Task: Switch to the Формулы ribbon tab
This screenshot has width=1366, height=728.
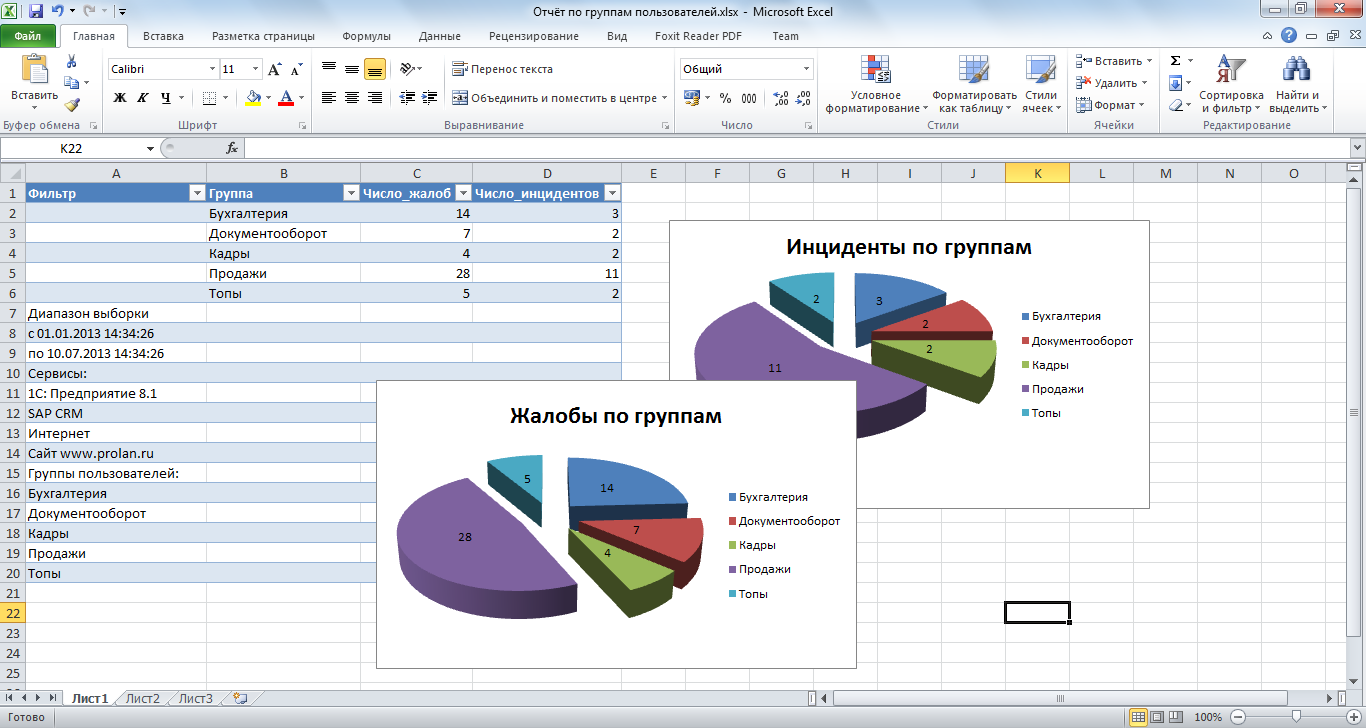Action: pyautogui.click(x=366, y=36)
